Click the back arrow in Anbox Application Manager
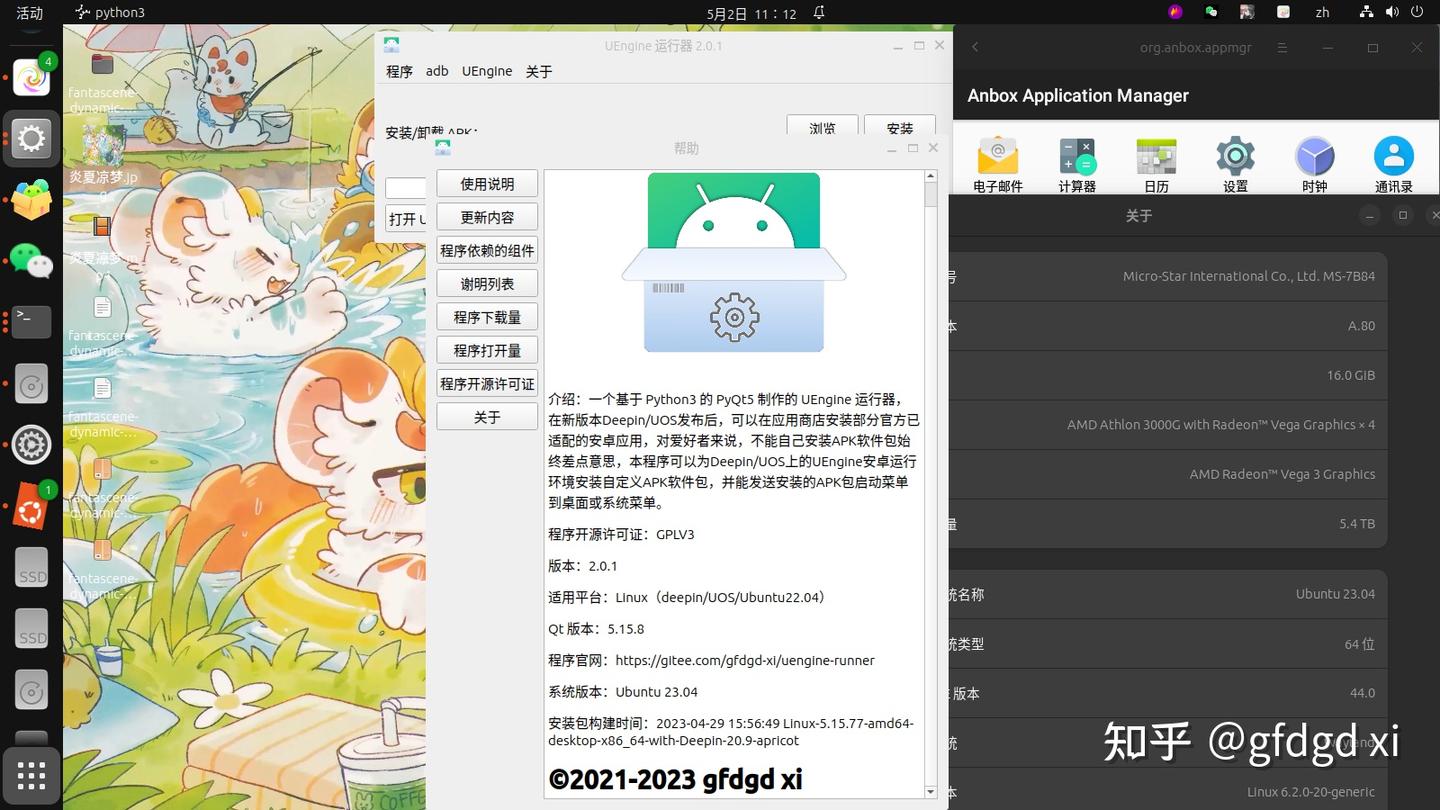Screen dimensions: 1440x810 [974, 47]
